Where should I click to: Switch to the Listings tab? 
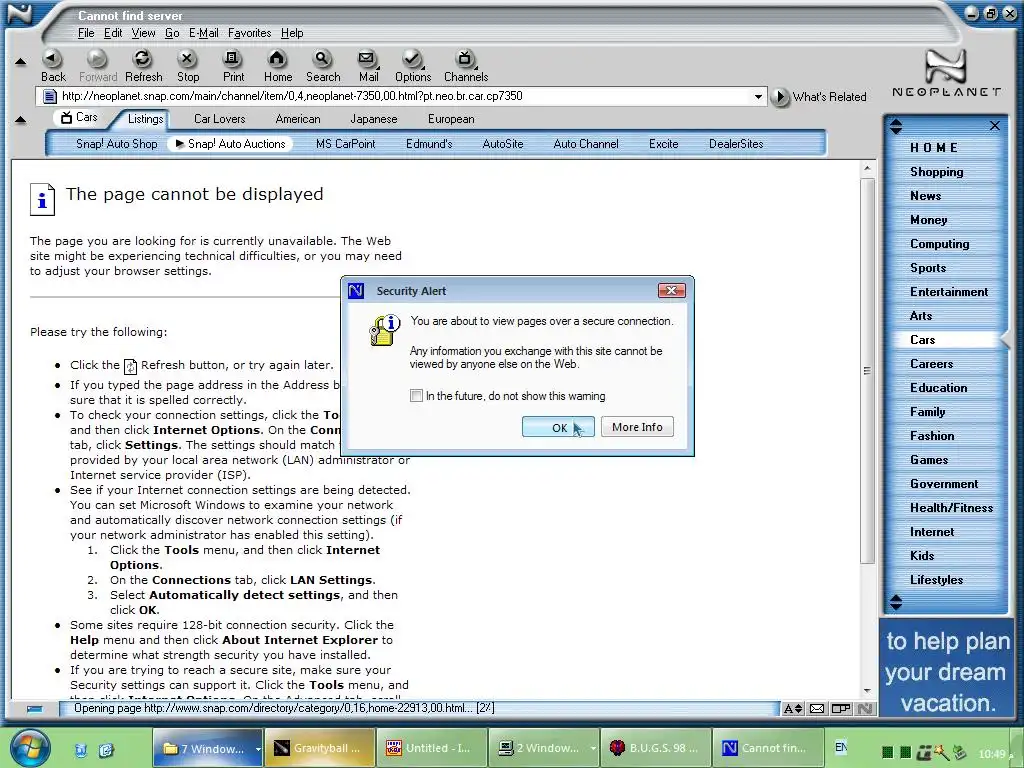pyautogui.click(x=145, y=119)
